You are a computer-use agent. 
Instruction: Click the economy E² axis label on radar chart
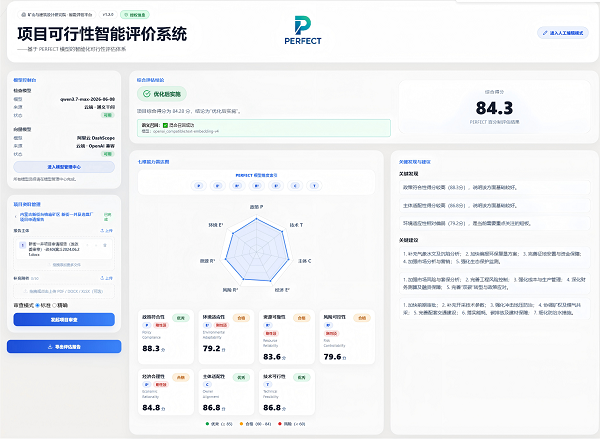282,290
